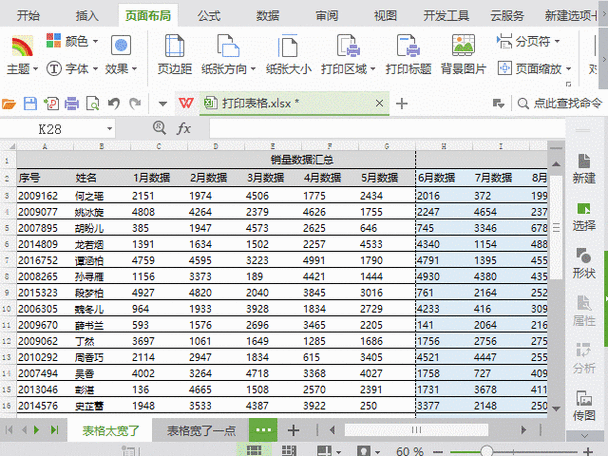This screenshot has height=456, width=608.
Task: Click the print preview icon
Action: [x=93, y=104]
